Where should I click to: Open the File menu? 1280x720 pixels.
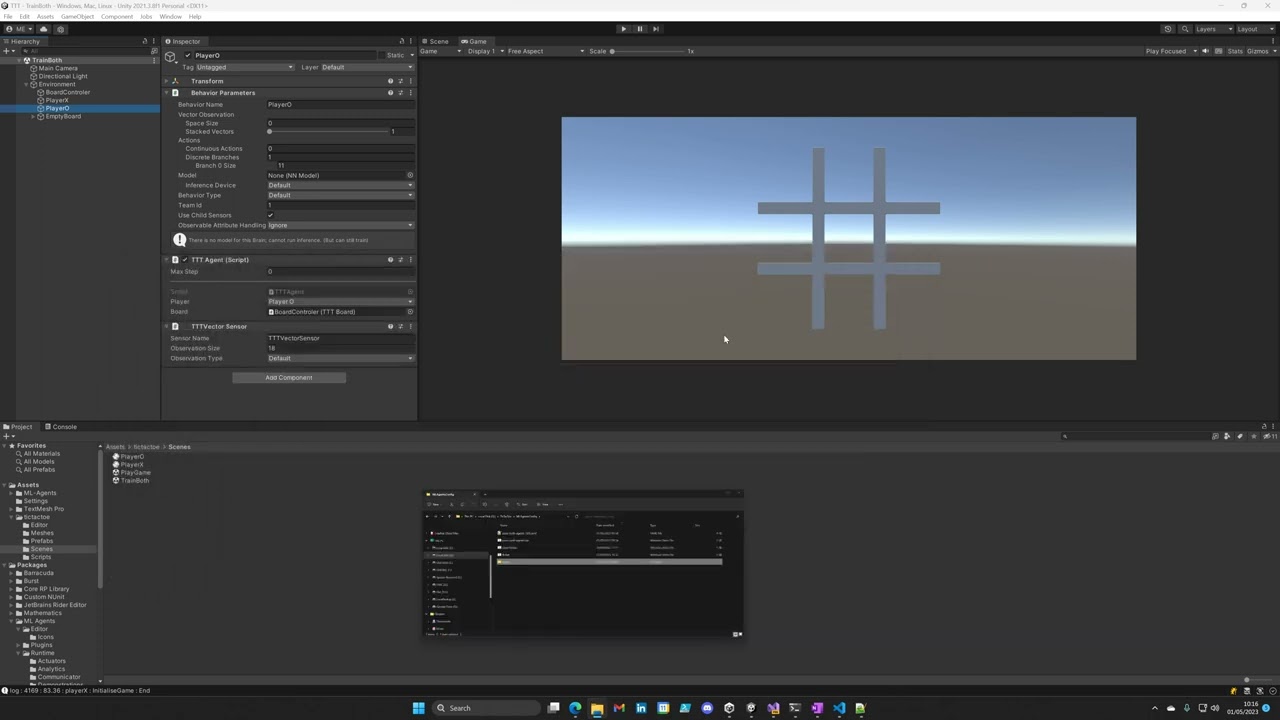click(9, 17)
